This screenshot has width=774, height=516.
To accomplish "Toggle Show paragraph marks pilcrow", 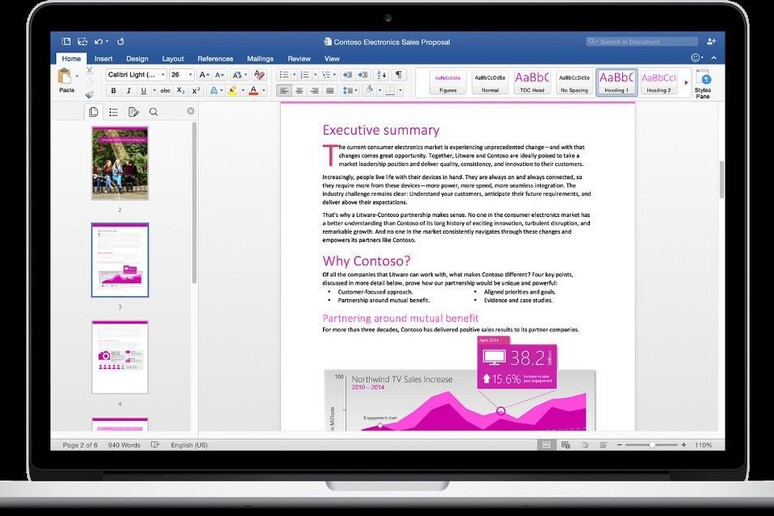I will click(x=398, y=75).
